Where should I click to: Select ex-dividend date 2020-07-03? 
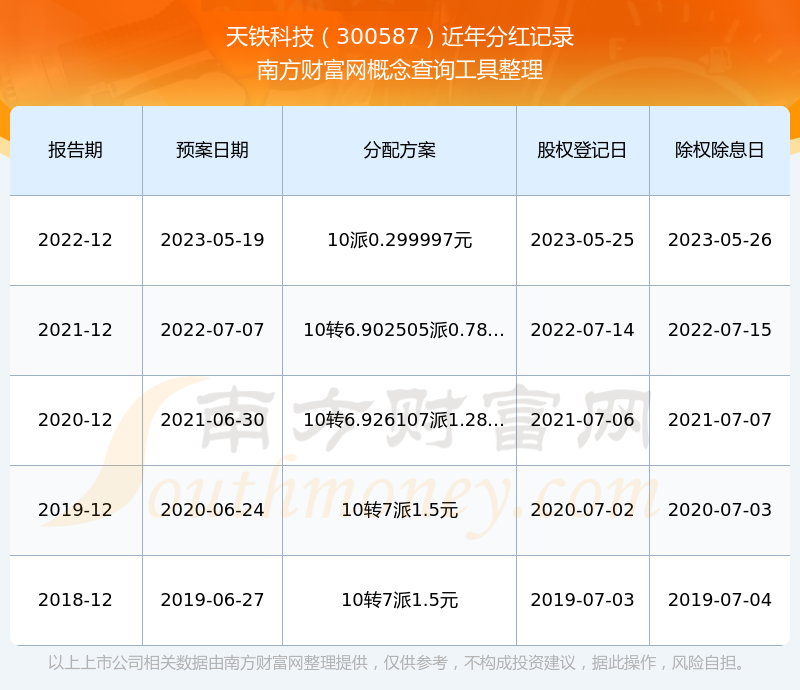pyautogui.click(x=719, y=509)
